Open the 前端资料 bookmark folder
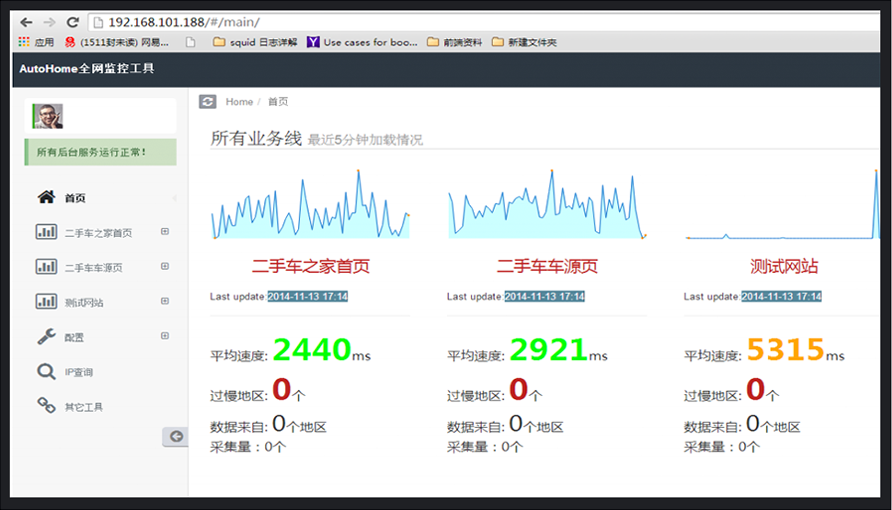 coord(455,42)
